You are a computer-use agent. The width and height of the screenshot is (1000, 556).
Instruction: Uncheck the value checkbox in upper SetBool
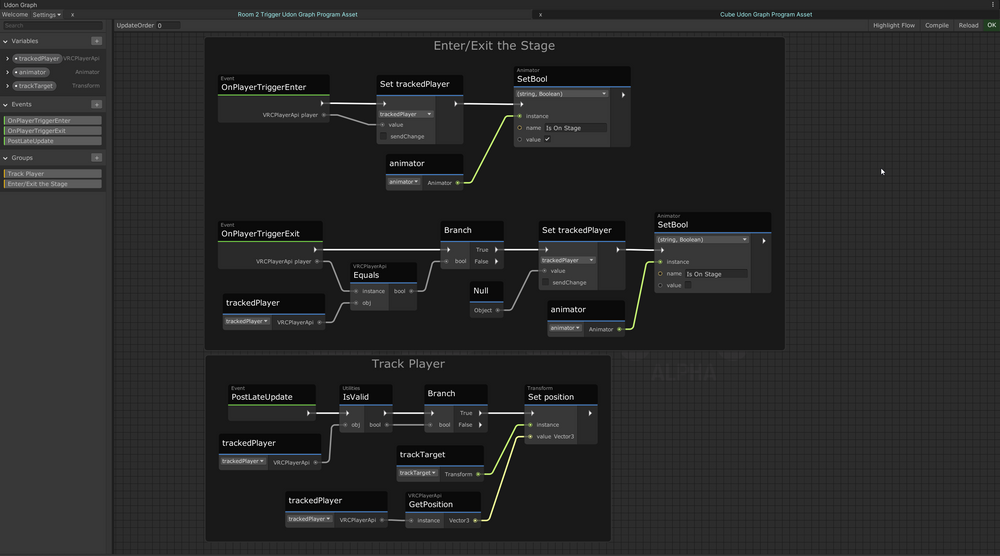point(547,140)
